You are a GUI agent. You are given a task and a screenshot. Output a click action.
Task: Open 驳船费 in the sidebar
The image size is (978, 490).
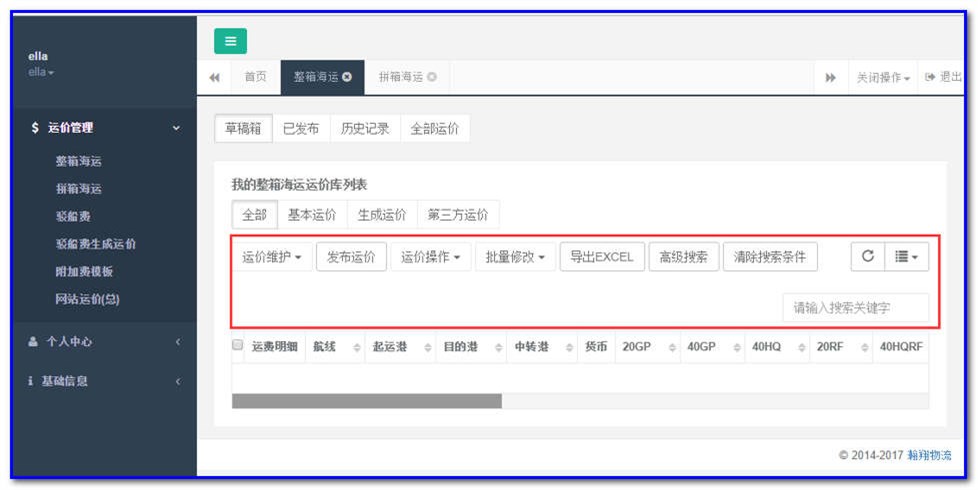click(73, 216)
